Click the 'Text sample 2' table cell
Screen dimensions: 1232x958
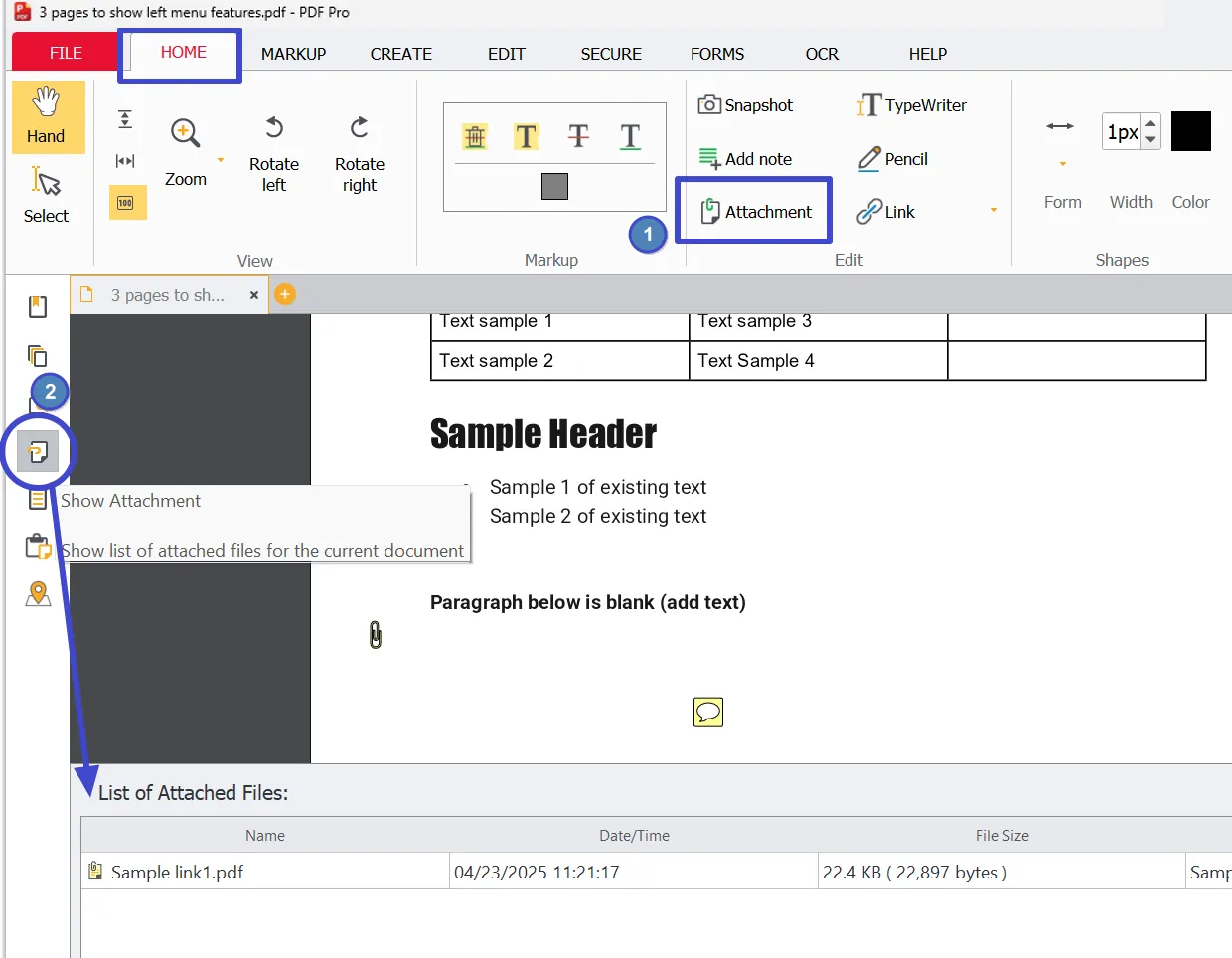[560, 361]
